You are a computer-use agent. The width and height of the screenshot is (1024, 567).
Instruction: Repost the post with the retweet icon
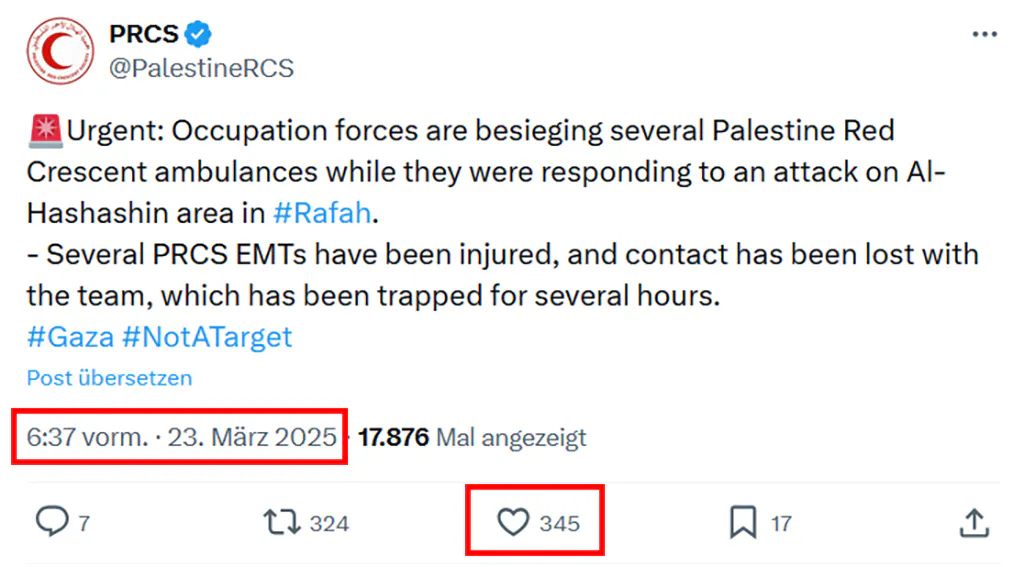tap(279, 522)
